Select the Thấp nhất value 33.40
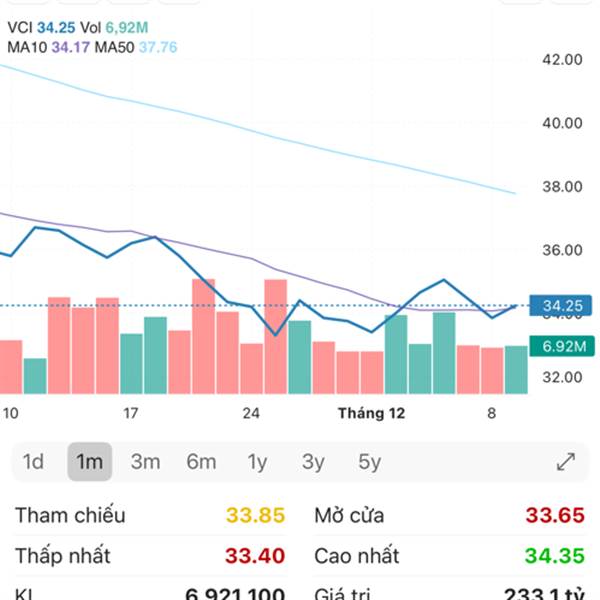The image size is (600, 600). pos(255,556)
